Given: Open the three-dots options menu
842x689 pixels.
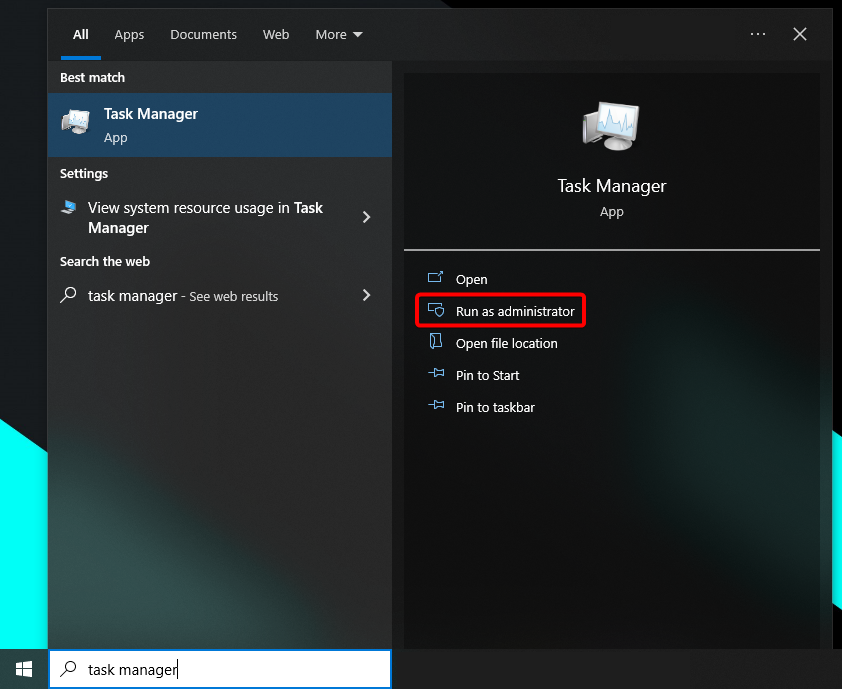Looking at the screenshot, I should [758, 34].
